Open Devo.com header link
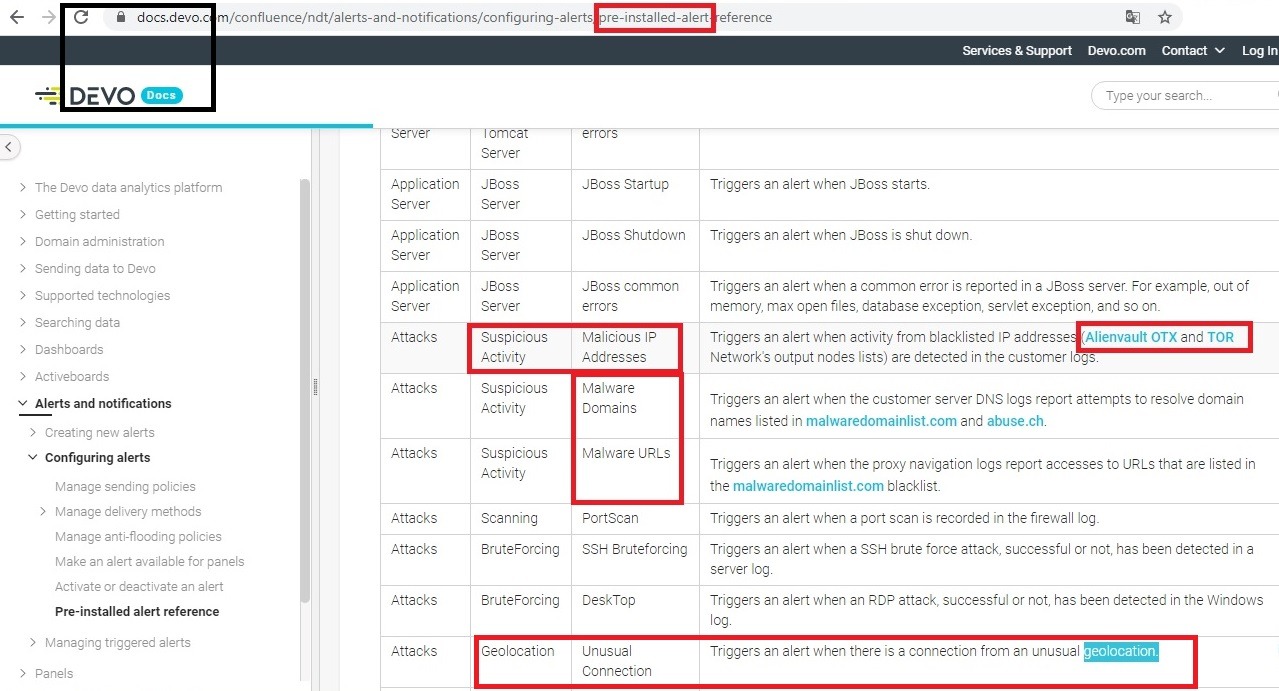Image resolution: width=1279 pixels, height=691 pixels. coord(1117,51)
